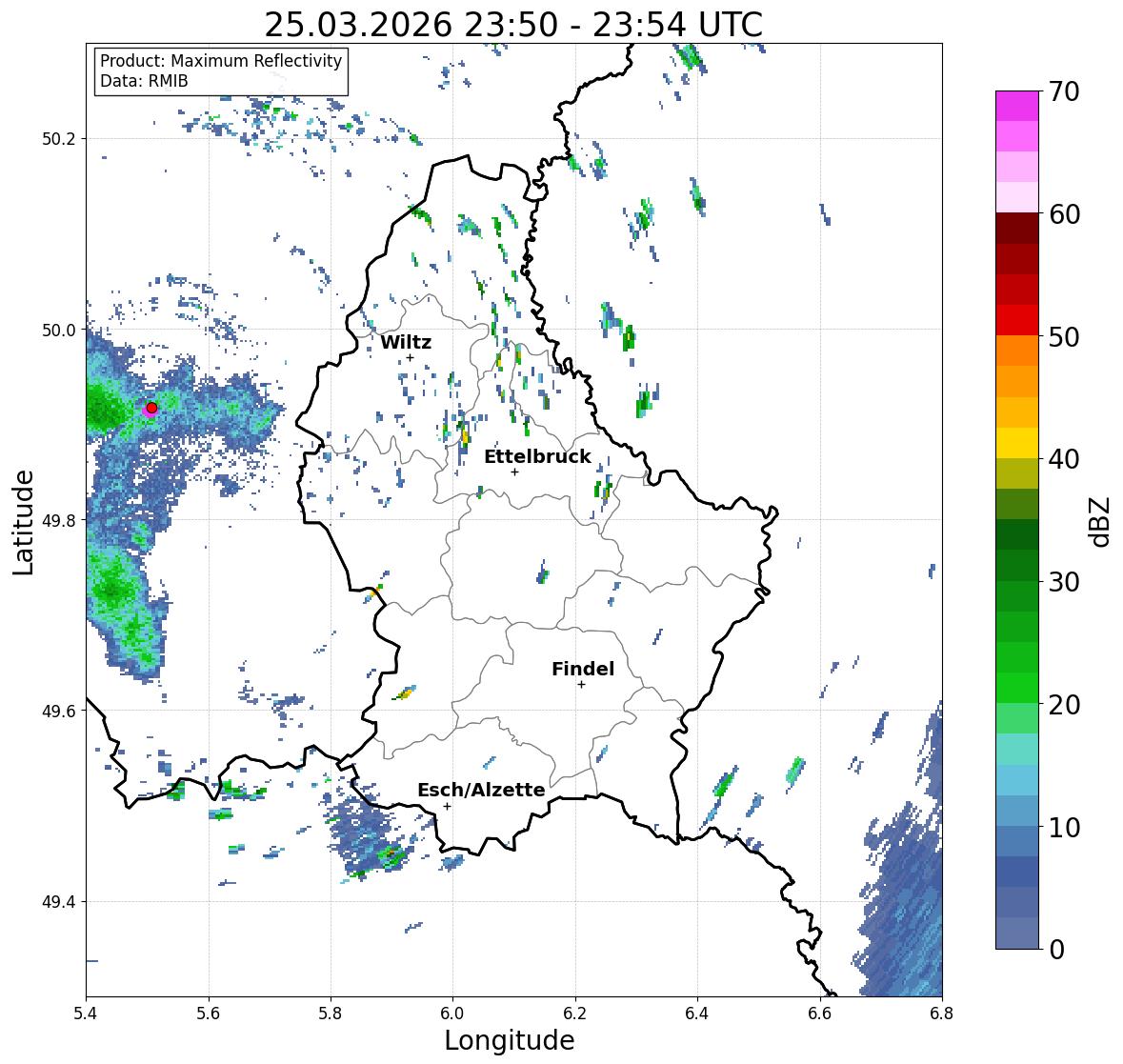
Task: Click the 49.8 latitude tick label
Action: [x=59, y=520]
